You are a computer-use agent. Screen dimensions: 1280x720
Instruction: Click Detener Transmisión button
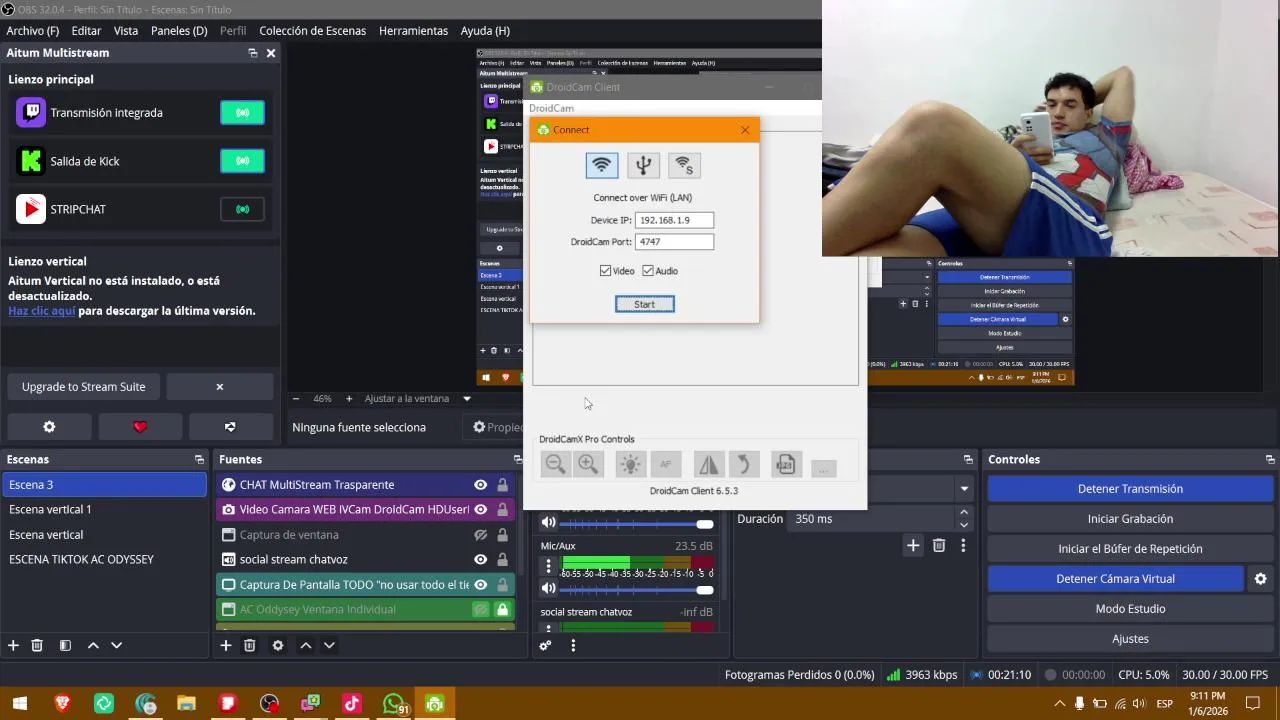point(1130,489)
